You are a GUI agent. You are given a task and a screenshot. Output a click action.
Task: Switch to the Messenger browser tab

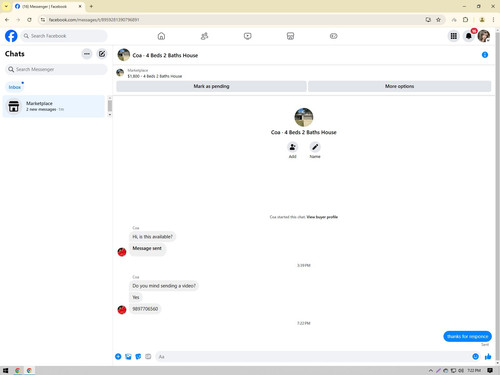(x=48, y=6)
